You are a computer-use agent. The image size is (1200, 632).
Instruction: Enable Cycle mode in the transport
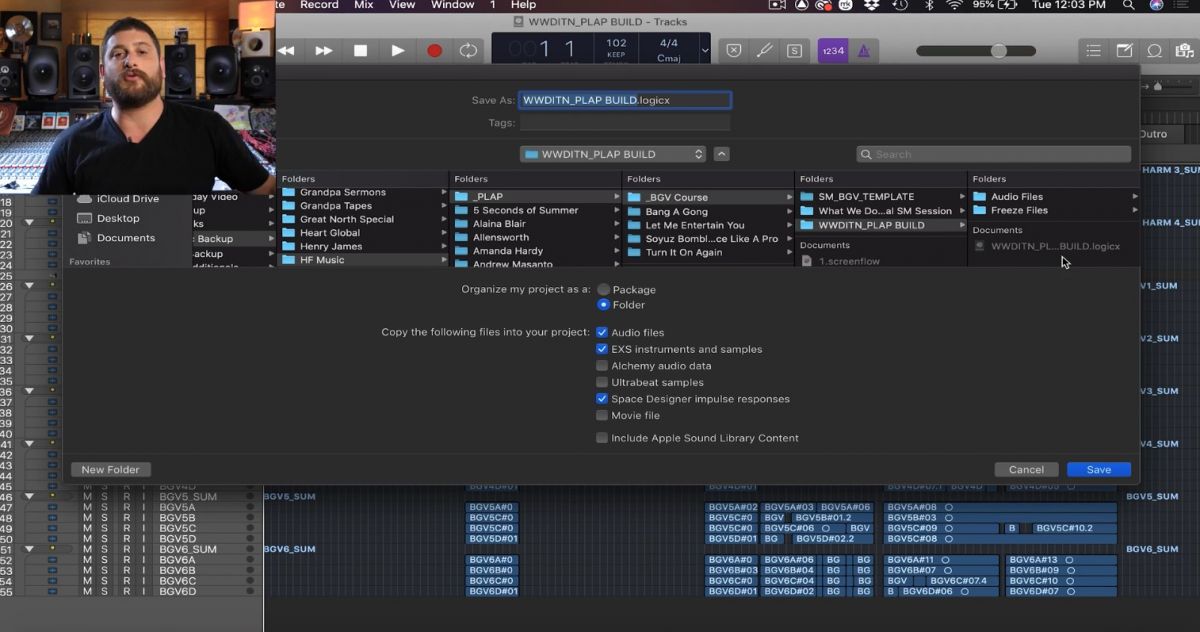[468, 50]
